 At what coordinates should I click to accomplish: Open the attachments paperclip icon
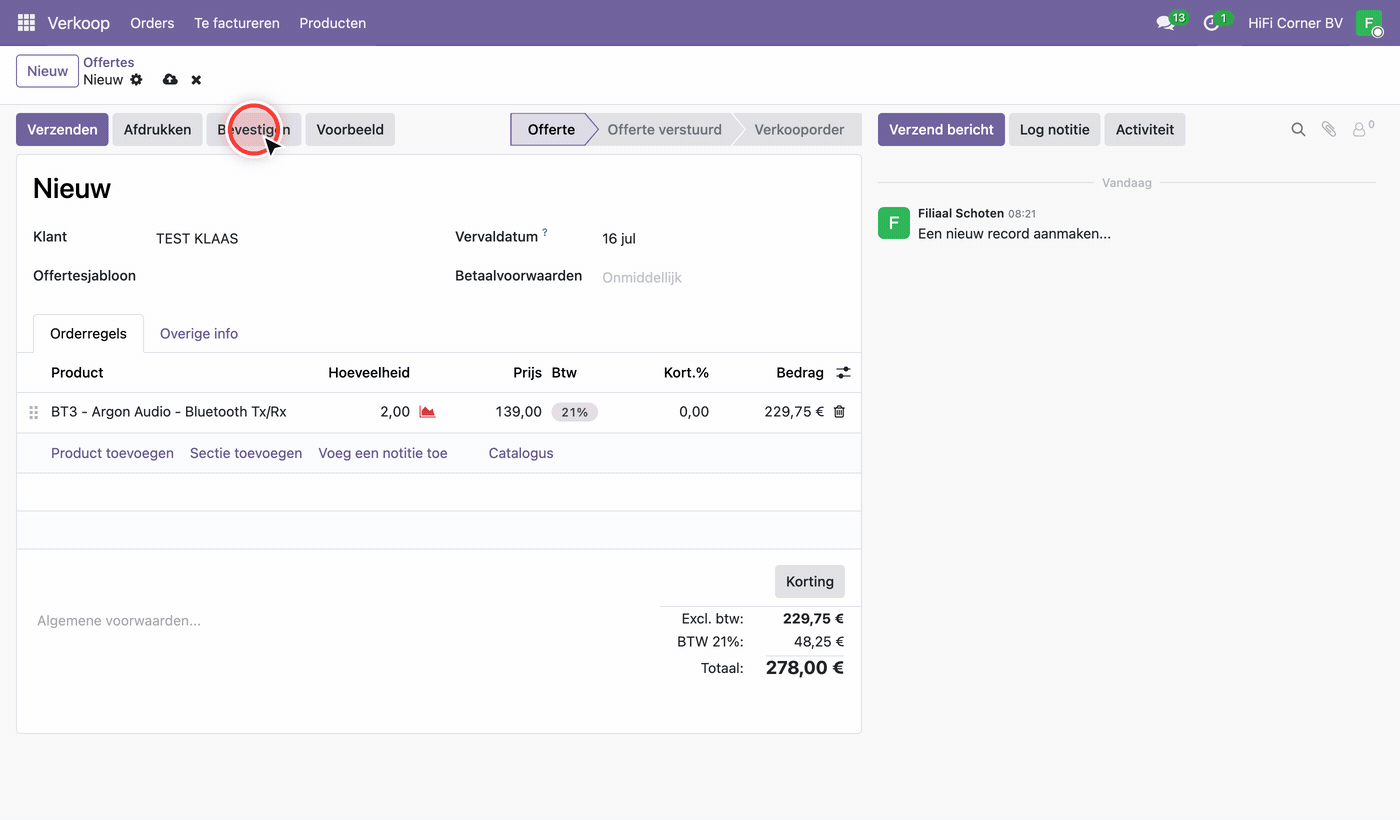pos(1329,130)
